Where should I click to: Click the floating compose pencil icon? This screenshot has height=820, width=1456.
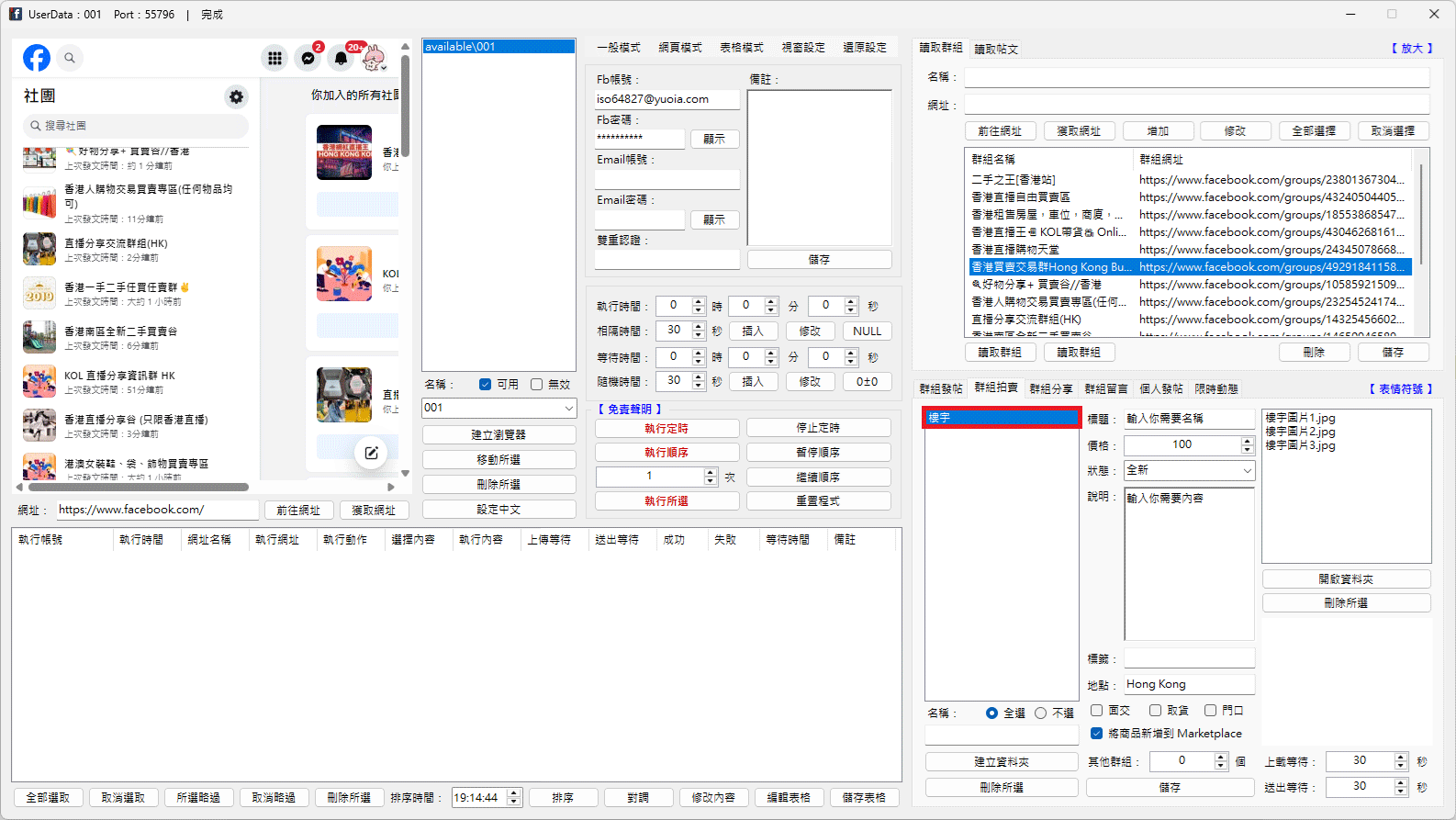[371, 453]
